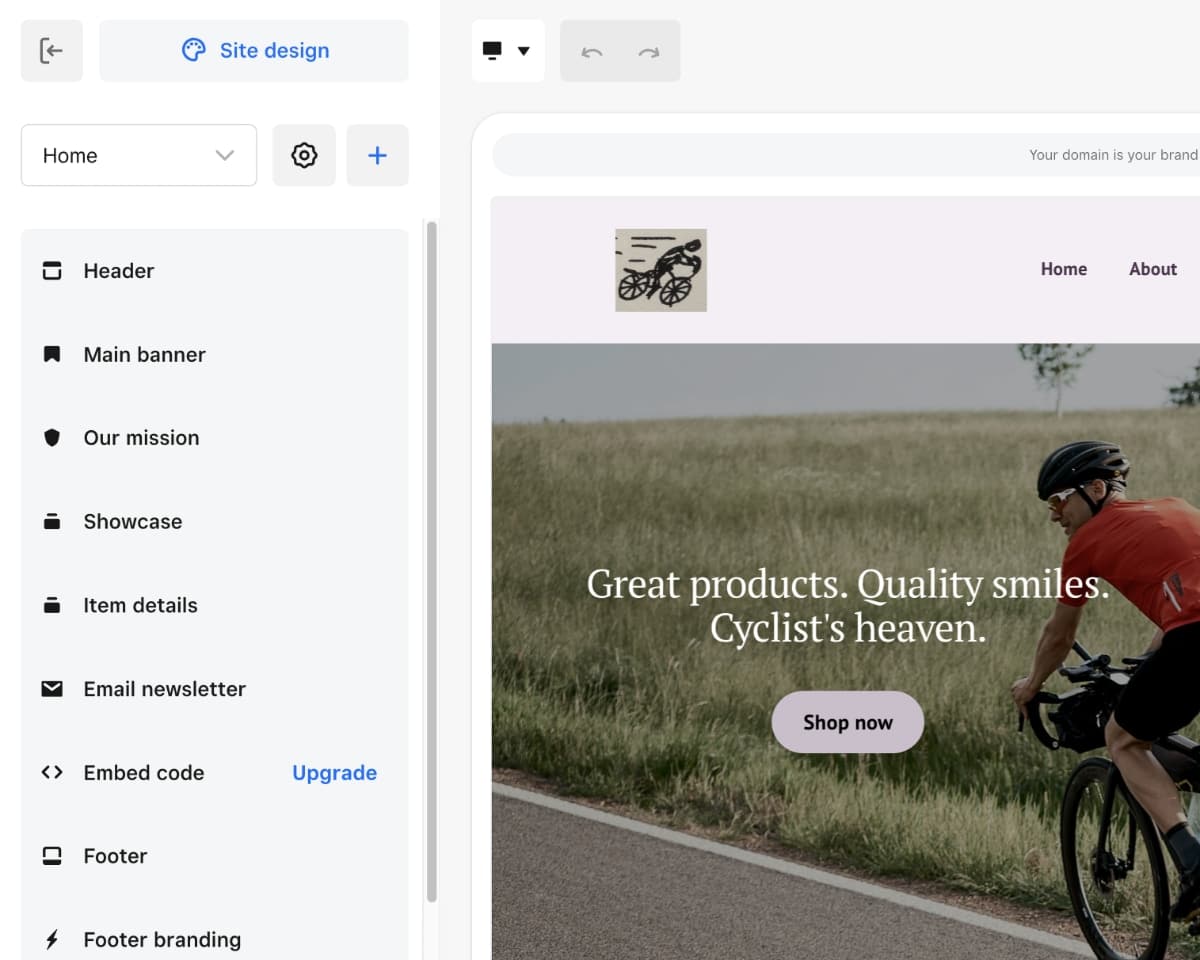This screenshot has width=1200, height=960.
Task: Add a new section with plus button
Action: pos(377,155)
